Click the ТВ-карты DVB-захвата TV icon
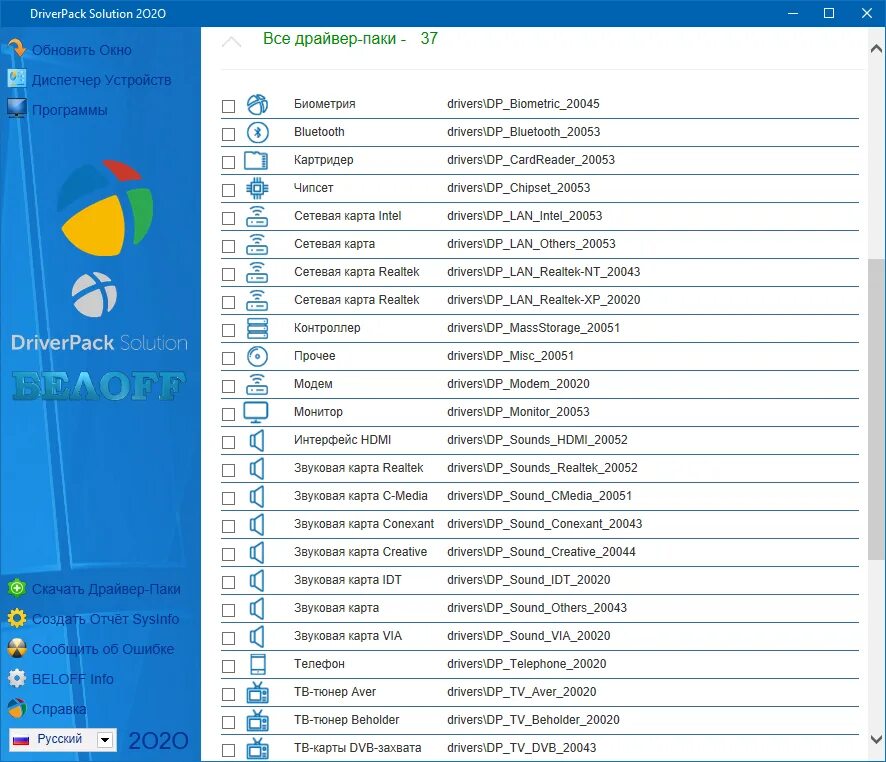Image resolution: width=886 pixels, height=762 pixels. point(258,748)
